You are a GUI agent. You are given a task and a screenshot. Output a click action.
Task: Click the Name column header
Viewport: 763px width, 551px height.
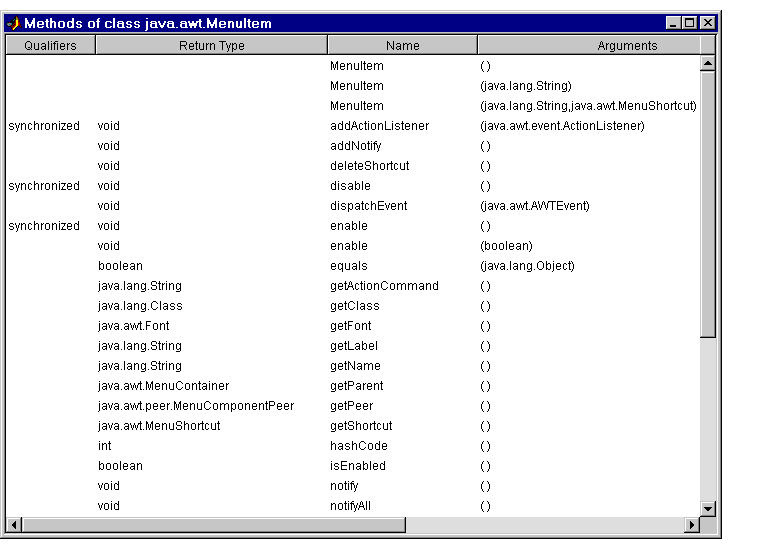click(x=402, y=45)
